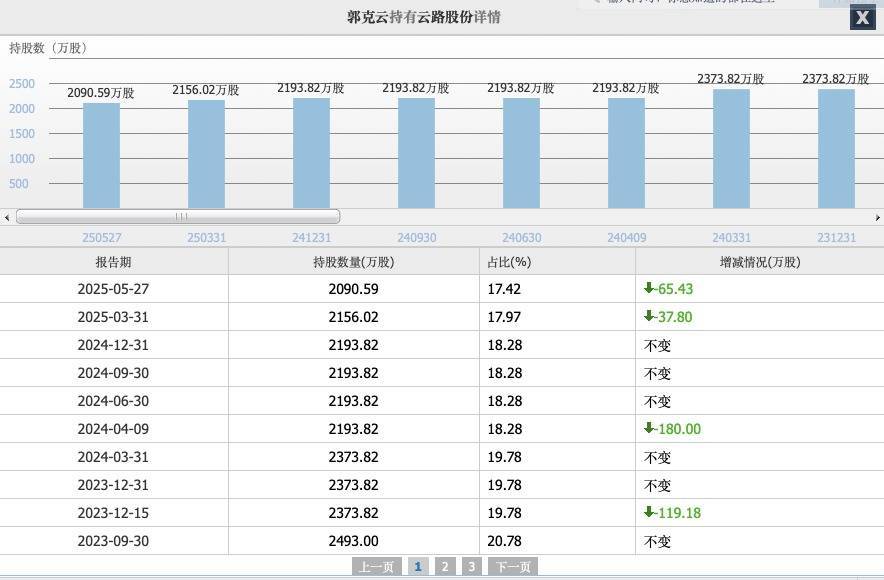The height and width of the screenshot is (580, 884).
Task: Click the chart scrollbar right arrow
Action: point(877,217)
